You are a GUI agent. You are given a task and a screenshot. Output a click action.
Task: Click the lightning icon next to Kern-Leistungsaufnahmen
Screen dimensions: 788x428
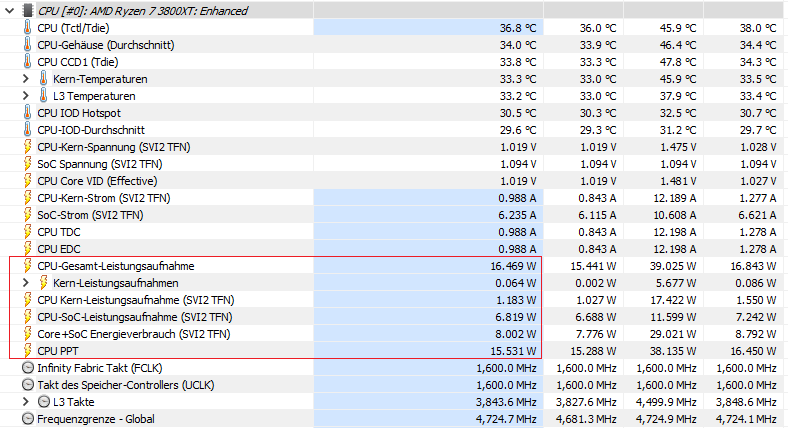tap(44, 283)
